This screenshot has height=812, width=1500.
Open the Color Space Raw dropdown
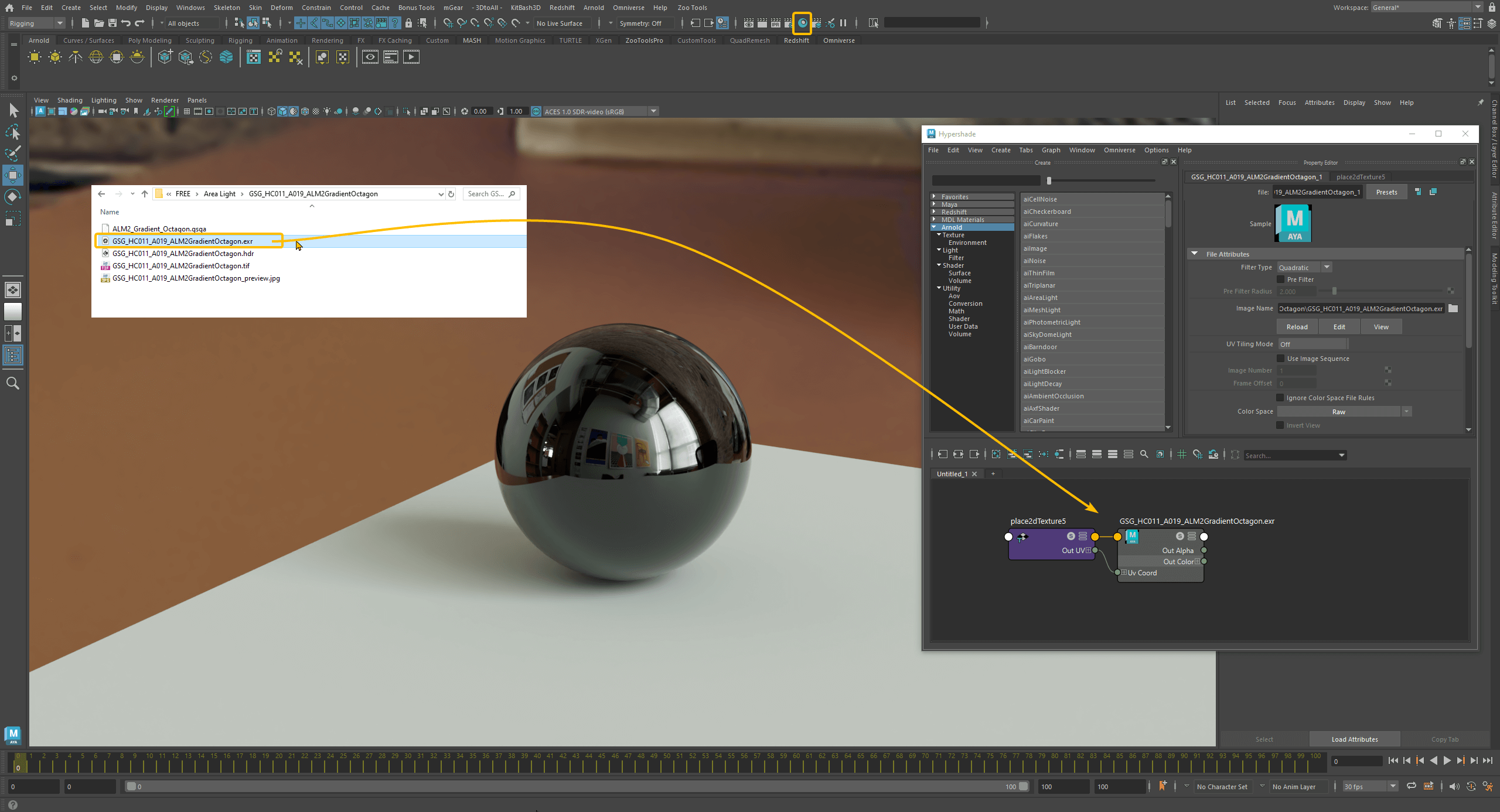(1344, 412)
